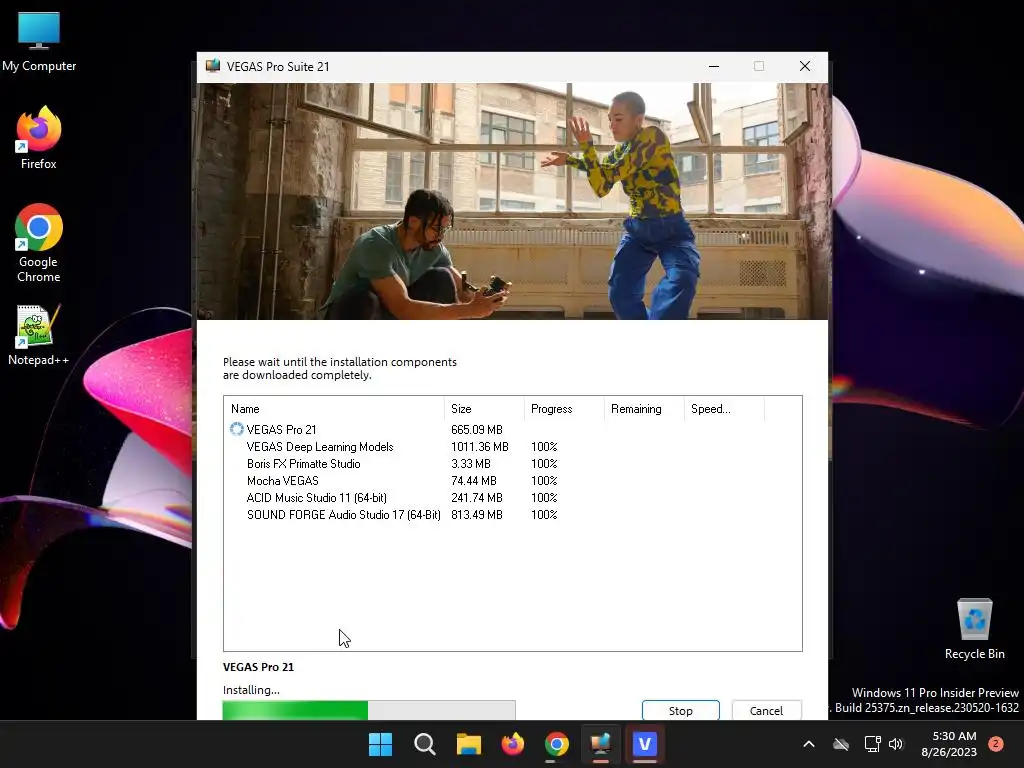Click the 1011.36 MB size value
This screenshot has width=1024, height=768.
(x=480, y=447)
